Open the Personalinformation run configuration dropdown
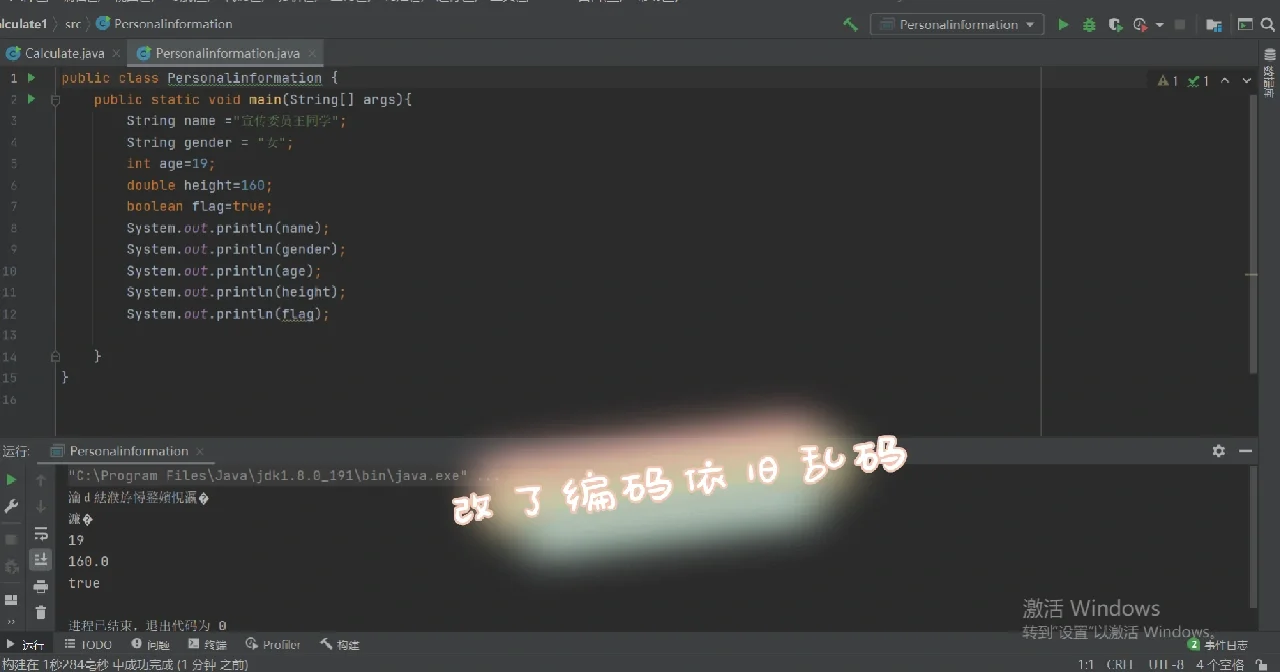The width and height of the screenshot is (1280, 672). pyautogui.click(x=957, y=24)
